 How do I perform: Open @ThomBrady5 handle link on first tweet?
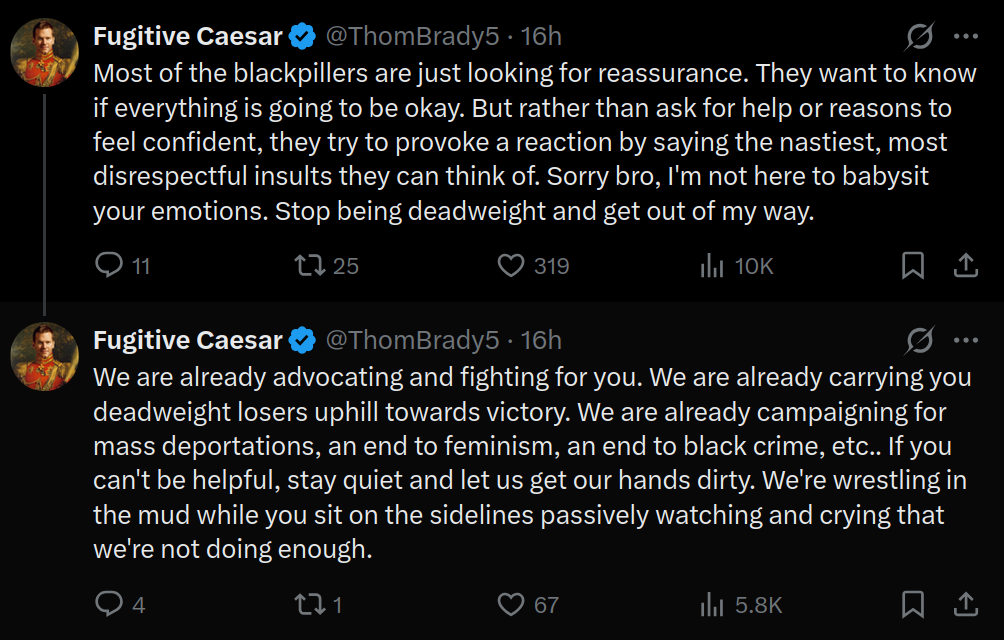click(x=412, y=36)
